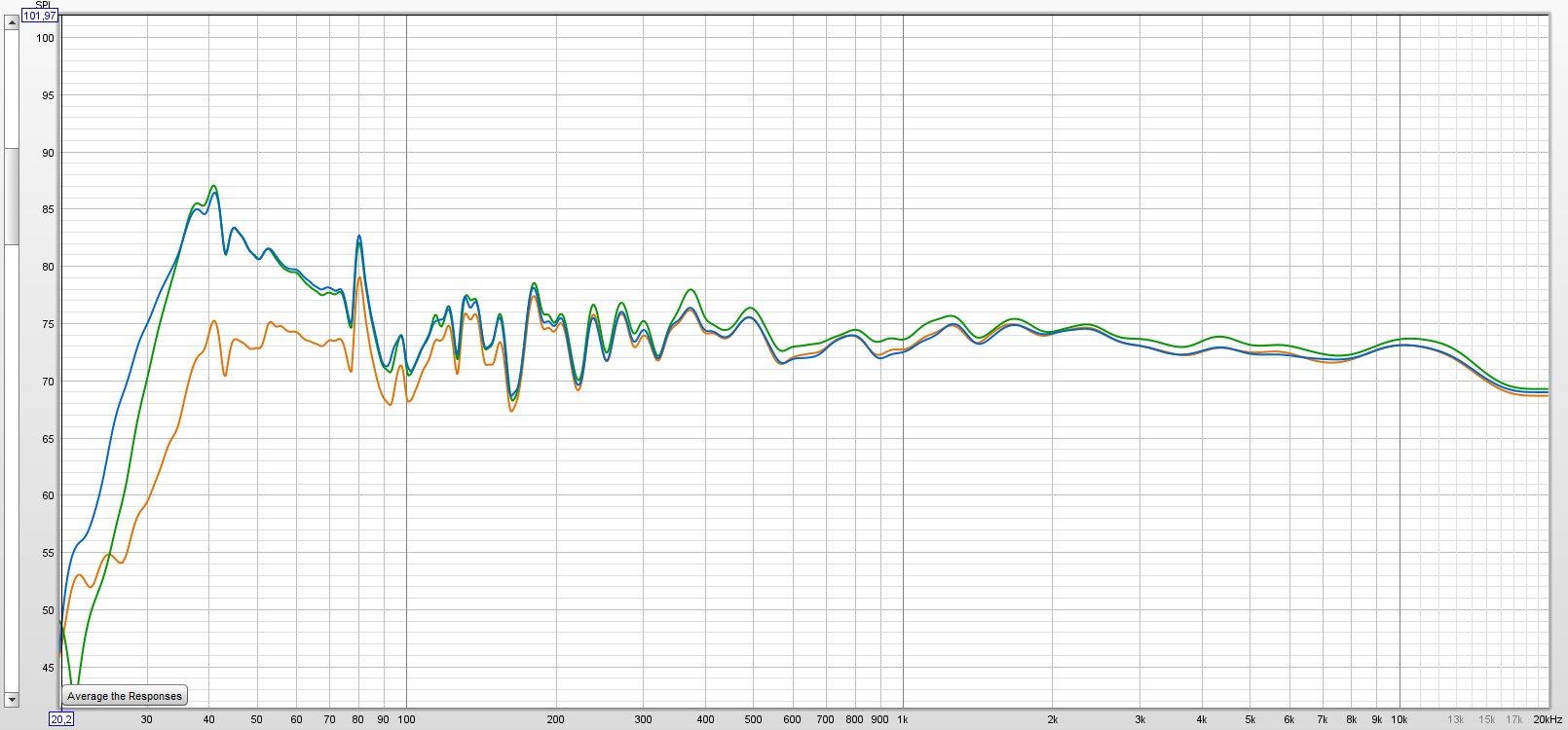This screenshot has height=730, width=1568.
Task: Click the 65 SPL axis label
Action: tap(46, 439)
